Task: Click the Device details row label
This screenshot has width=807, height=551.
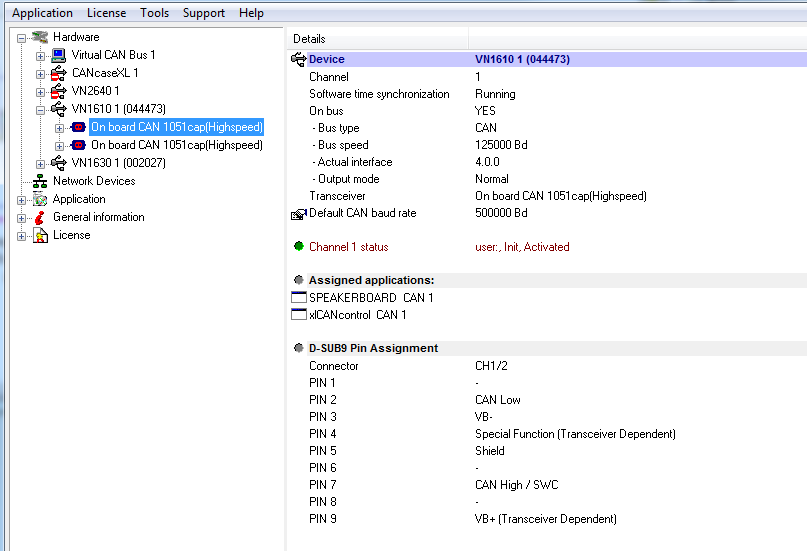Action: pos(327,59)
